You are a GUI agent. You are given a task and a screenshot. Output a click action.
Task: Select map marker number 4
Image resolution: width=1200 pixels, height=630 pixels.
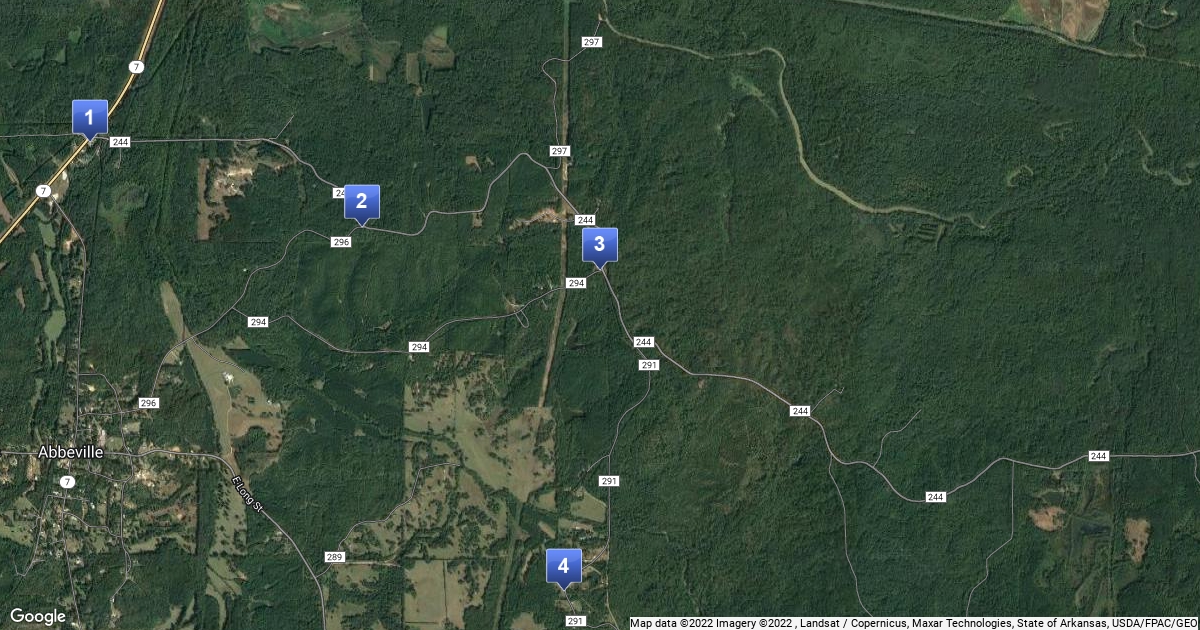[x=564, y=568]
